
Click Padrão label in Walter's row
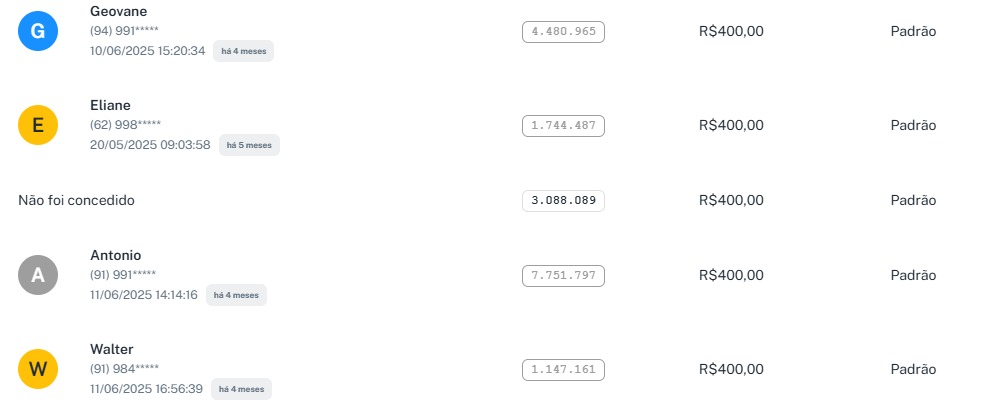point(913,369)
